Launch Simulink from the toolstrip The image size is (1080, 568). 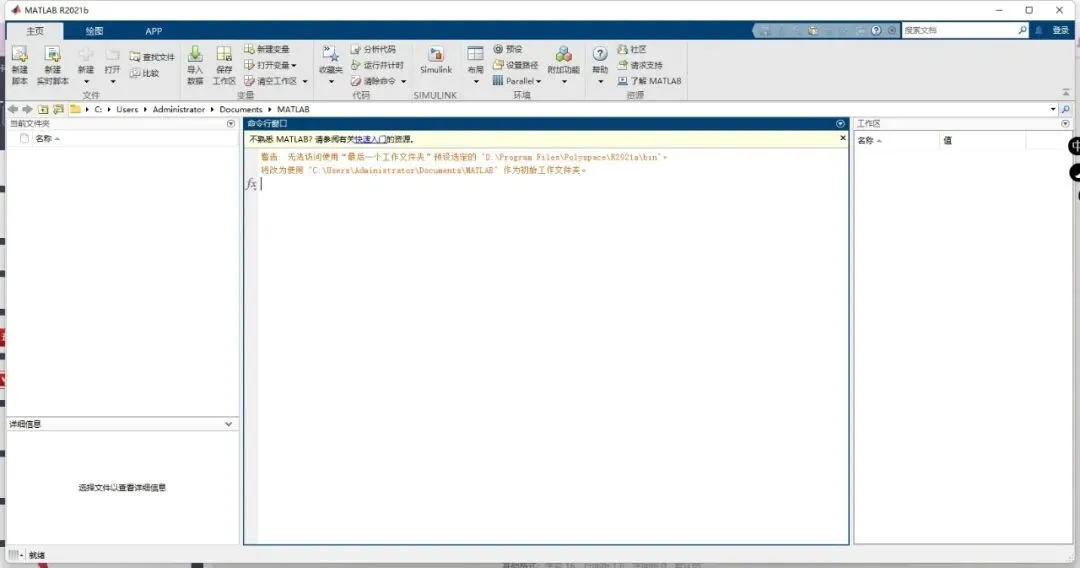tap(436, 61)
